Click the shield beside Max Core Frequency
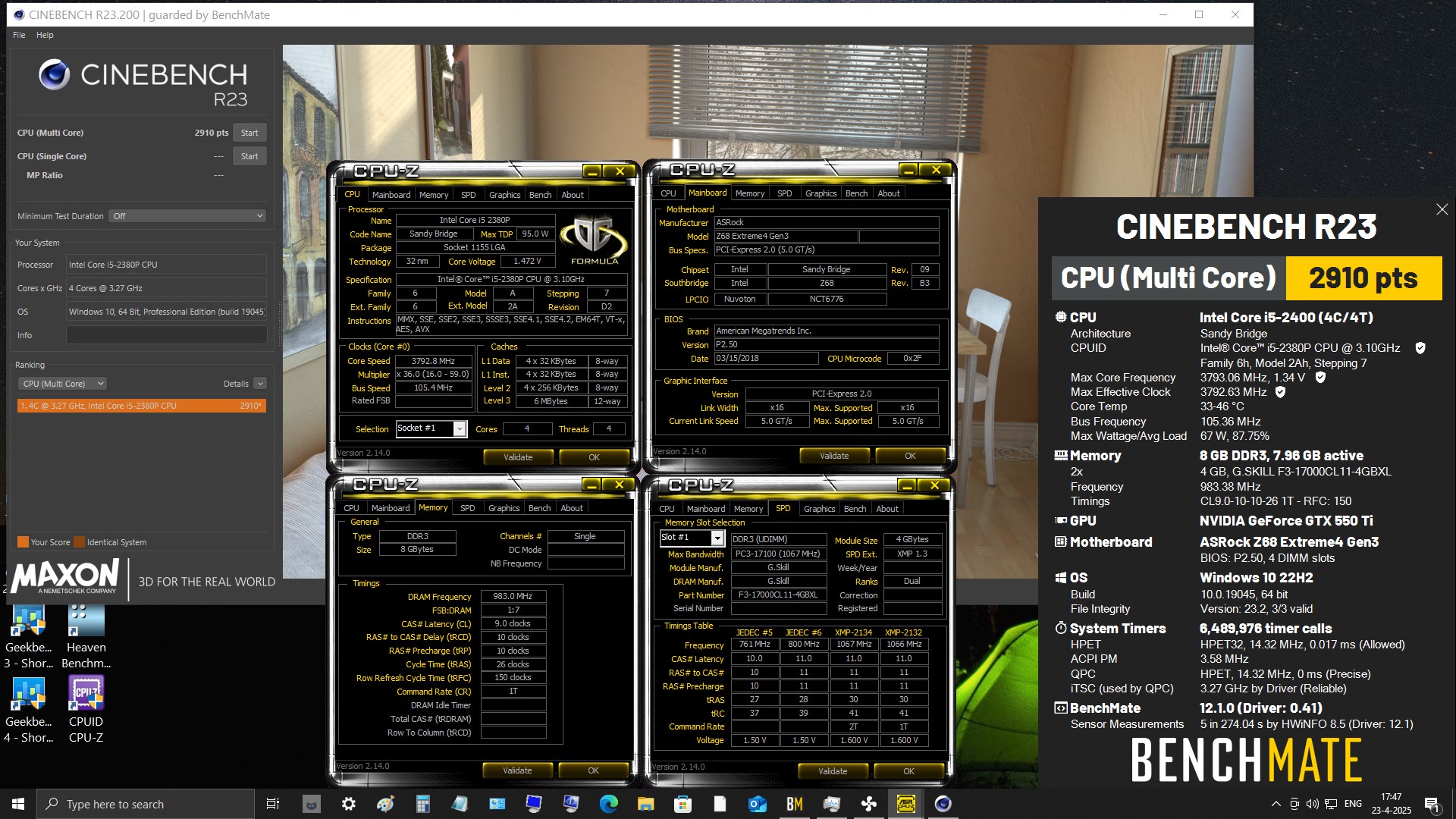This screenshot has height=819, width=1456. [x=1320, y=377]
